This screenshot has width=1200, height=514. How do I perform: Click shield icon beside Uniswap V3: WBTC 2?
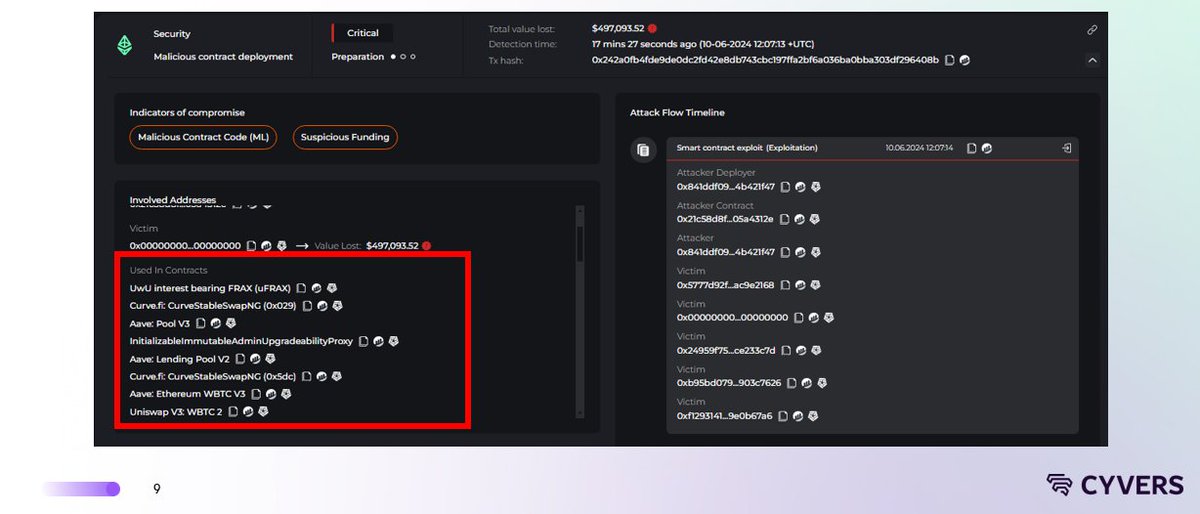(x=263, y=411)
